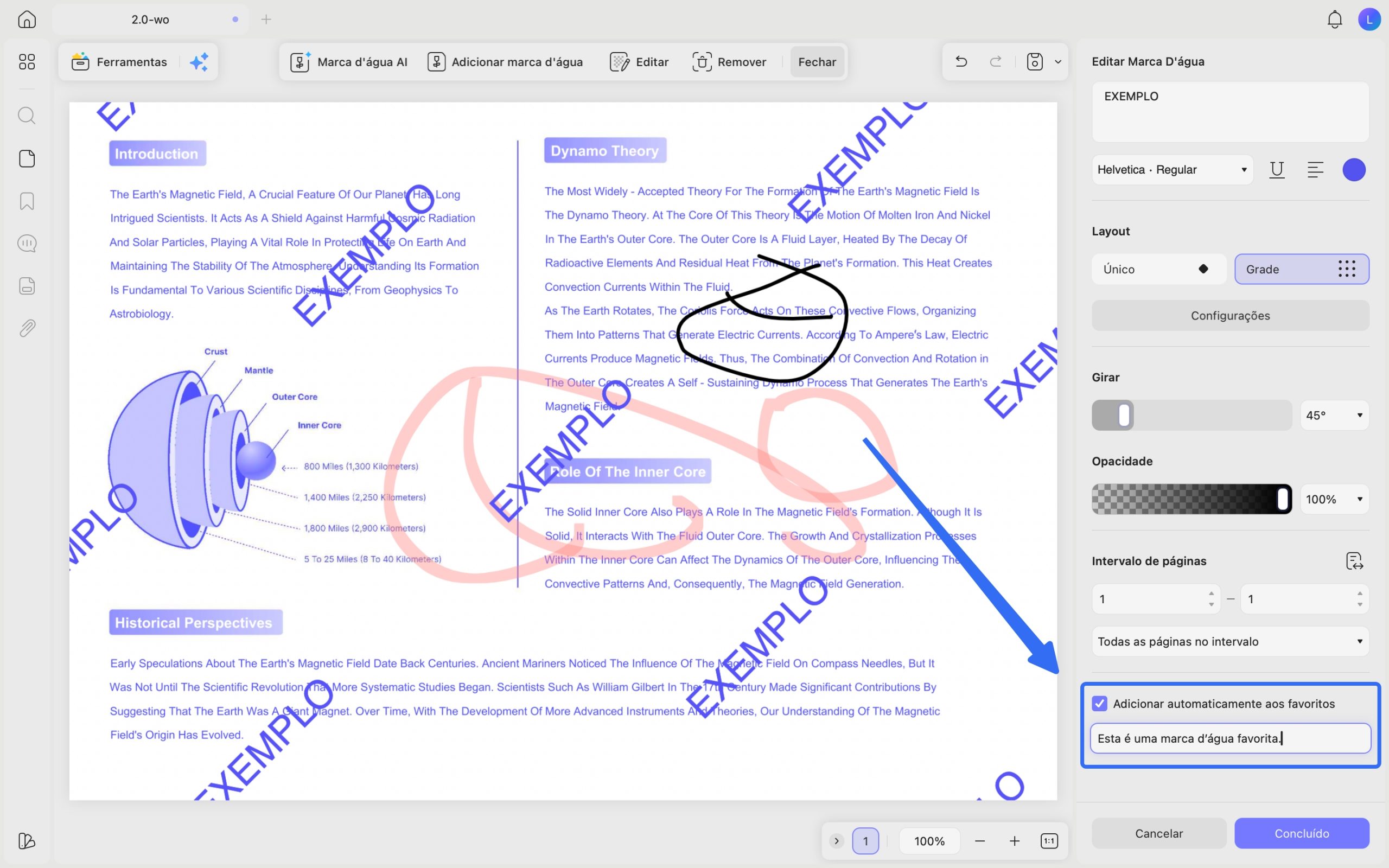Open the Helvetica Regular font dropdown
This screenshot has height=868, width=1389.
1172,170
